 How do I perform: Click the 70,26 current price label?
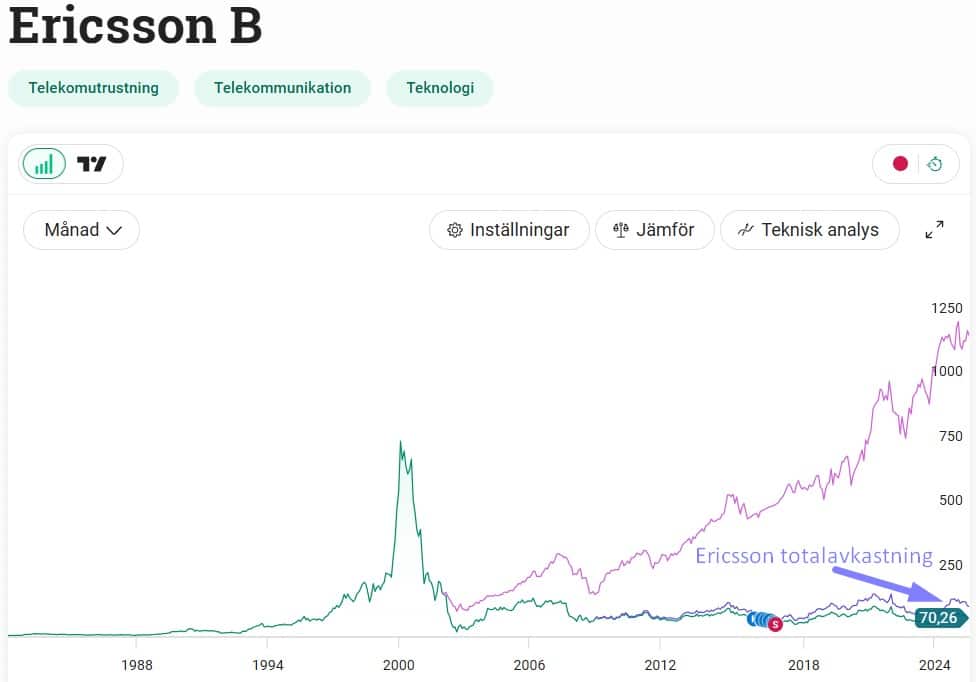coord(938,618)
